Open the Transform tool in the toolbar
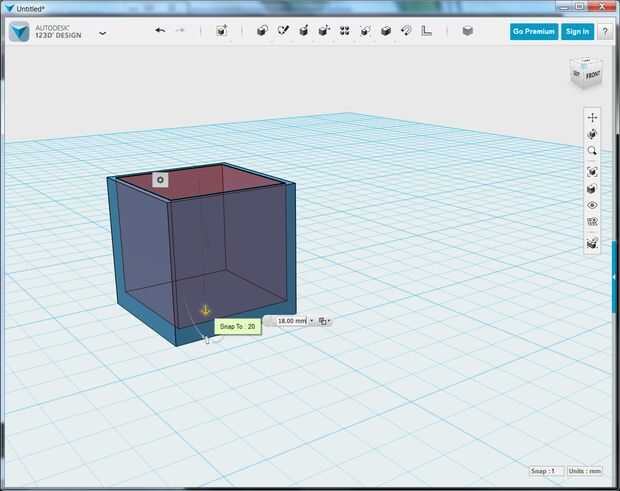 (222, 30)
